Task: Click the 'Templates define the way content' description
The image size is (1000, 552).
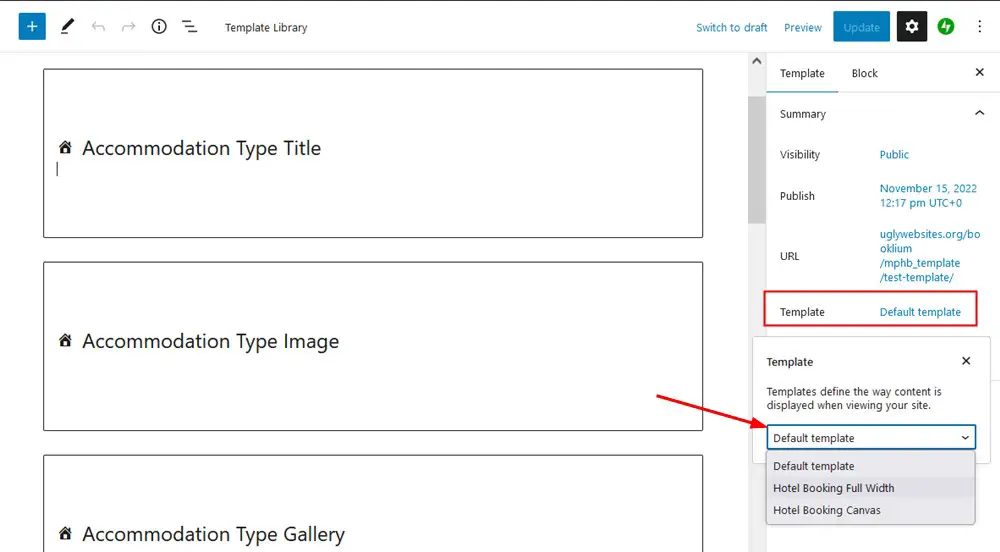Action: 853,398
